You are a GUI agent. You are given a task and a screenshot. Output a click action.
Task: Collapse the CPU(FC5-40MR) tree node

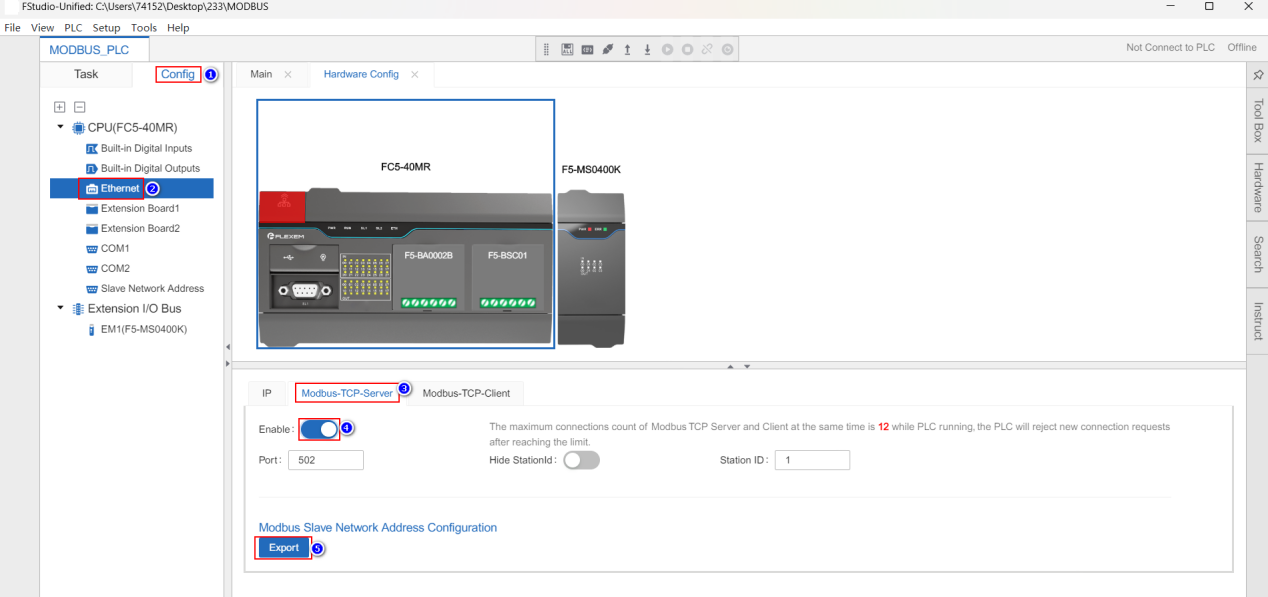60,127
